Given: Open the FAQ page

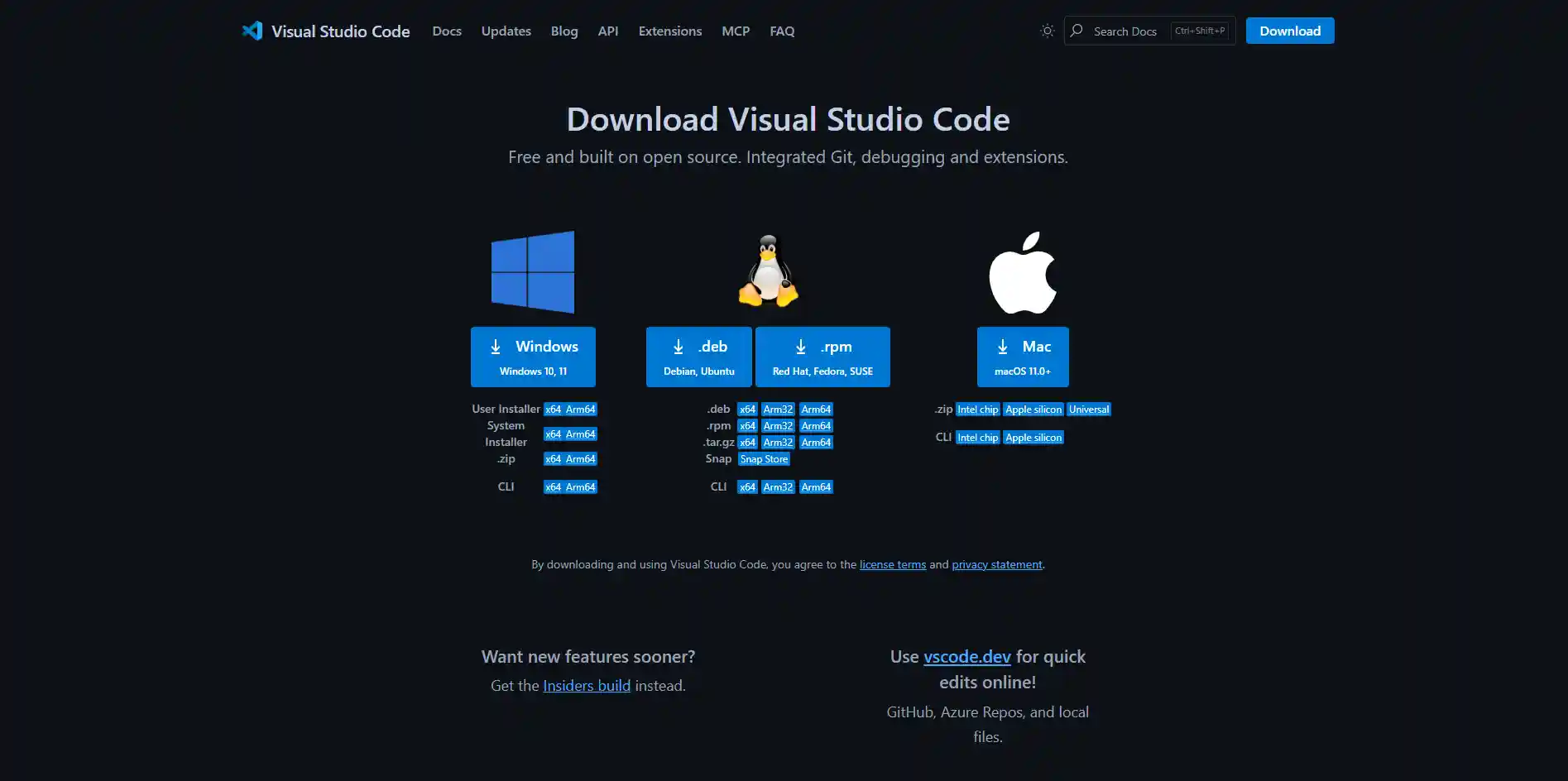Looking at the screenshot, I should [x=781, y=31].
